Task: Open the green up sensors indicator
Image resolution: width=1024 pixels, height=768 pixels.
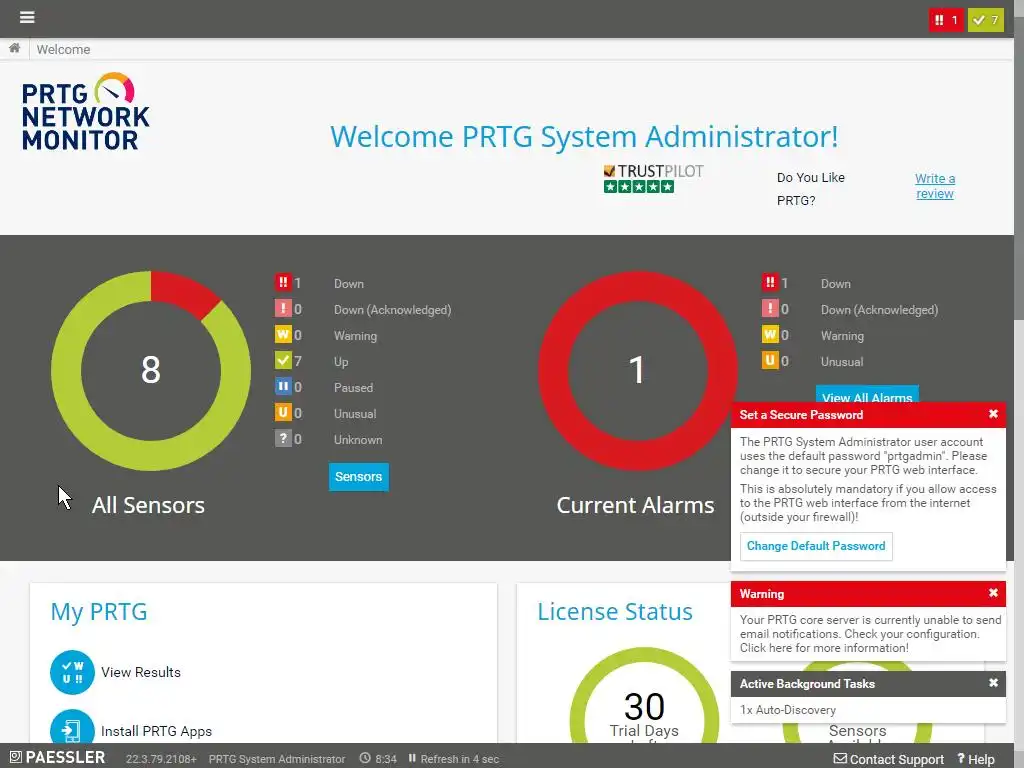Action: (985, 20)
